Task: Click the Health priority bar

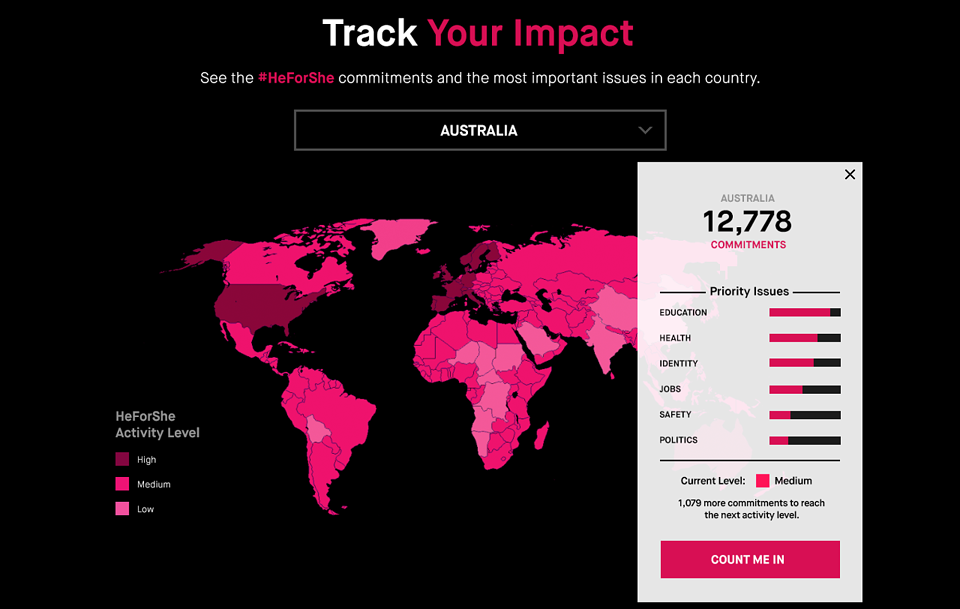Action: tap(805, 338)
